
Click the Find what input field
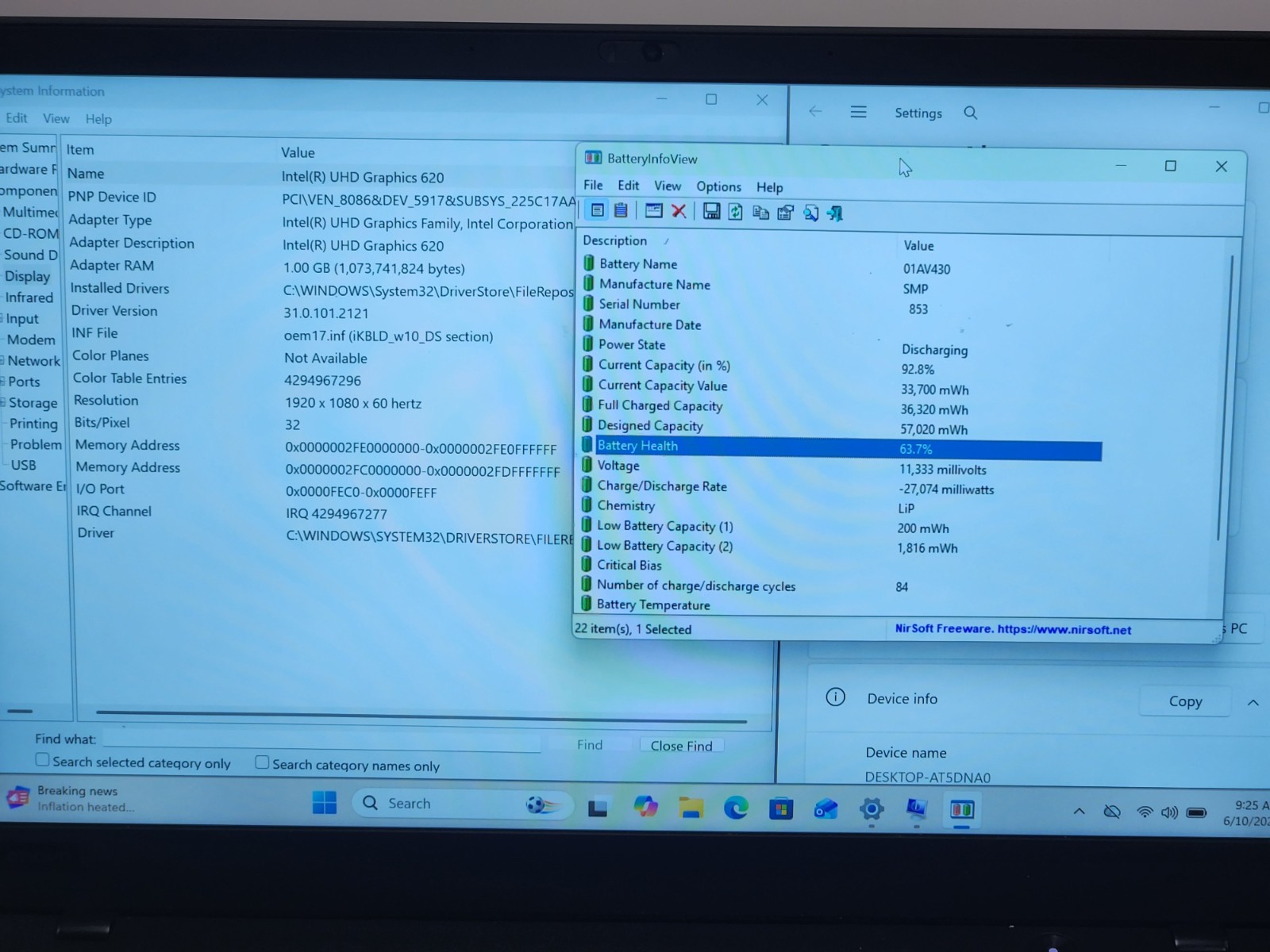[321, 740]
